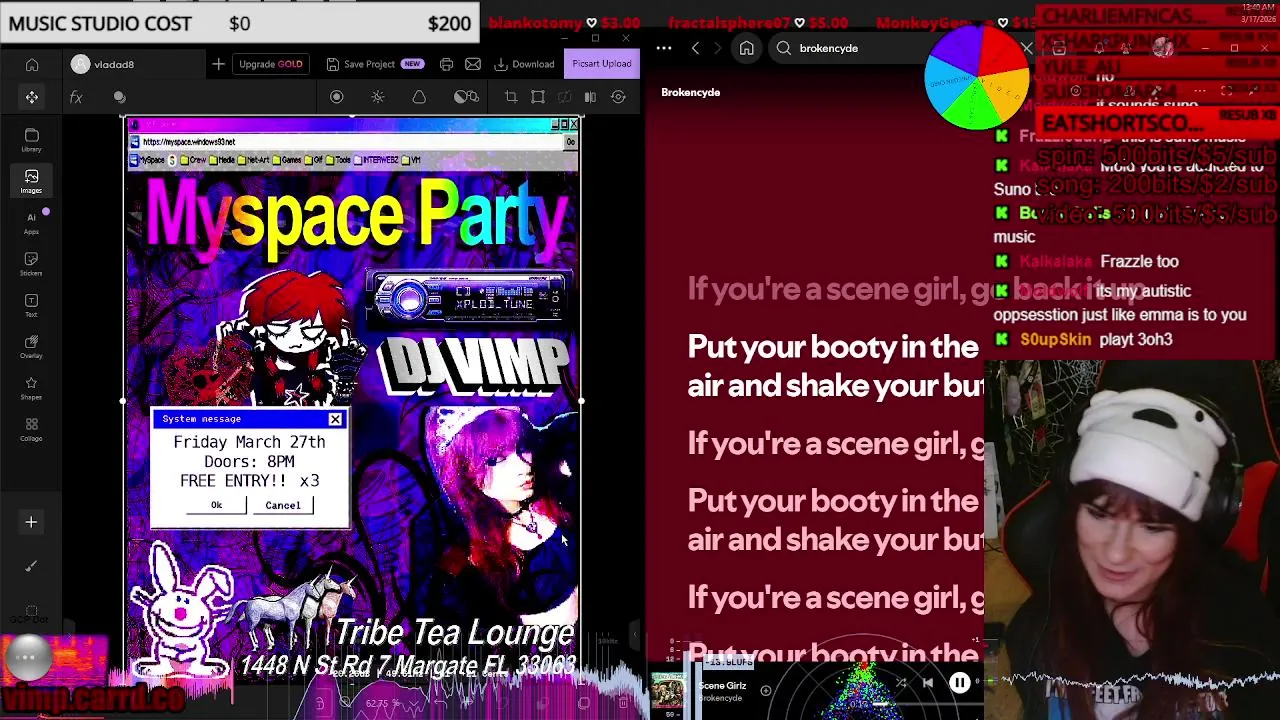Open the fx effects tool

[76, 97]
